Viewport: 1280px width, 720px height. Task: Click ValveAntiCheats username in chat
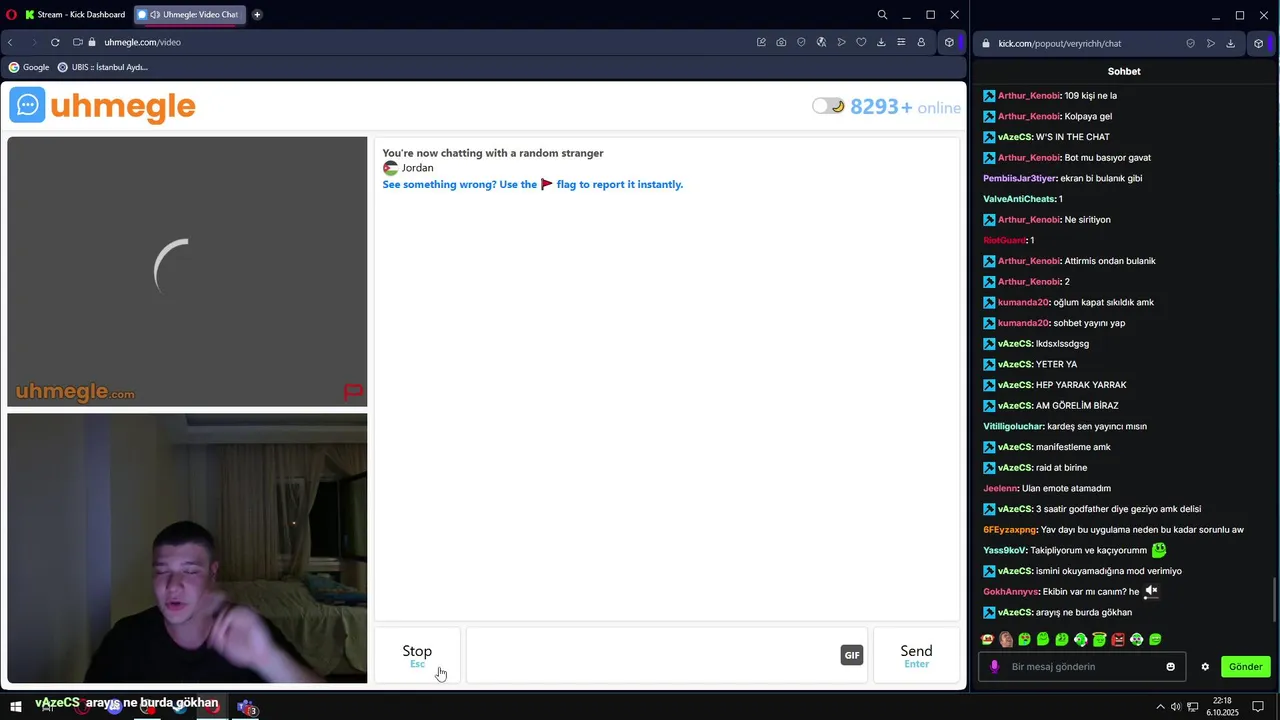point(1019,199)
